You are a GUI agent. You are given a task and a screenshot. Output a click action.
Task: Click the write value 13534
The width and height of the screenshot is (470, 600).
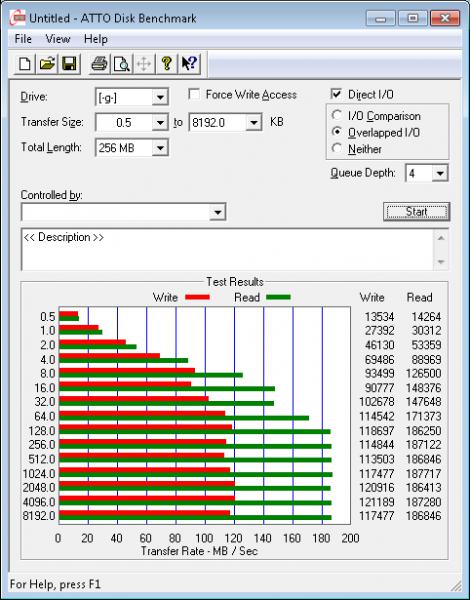[379, 317]
